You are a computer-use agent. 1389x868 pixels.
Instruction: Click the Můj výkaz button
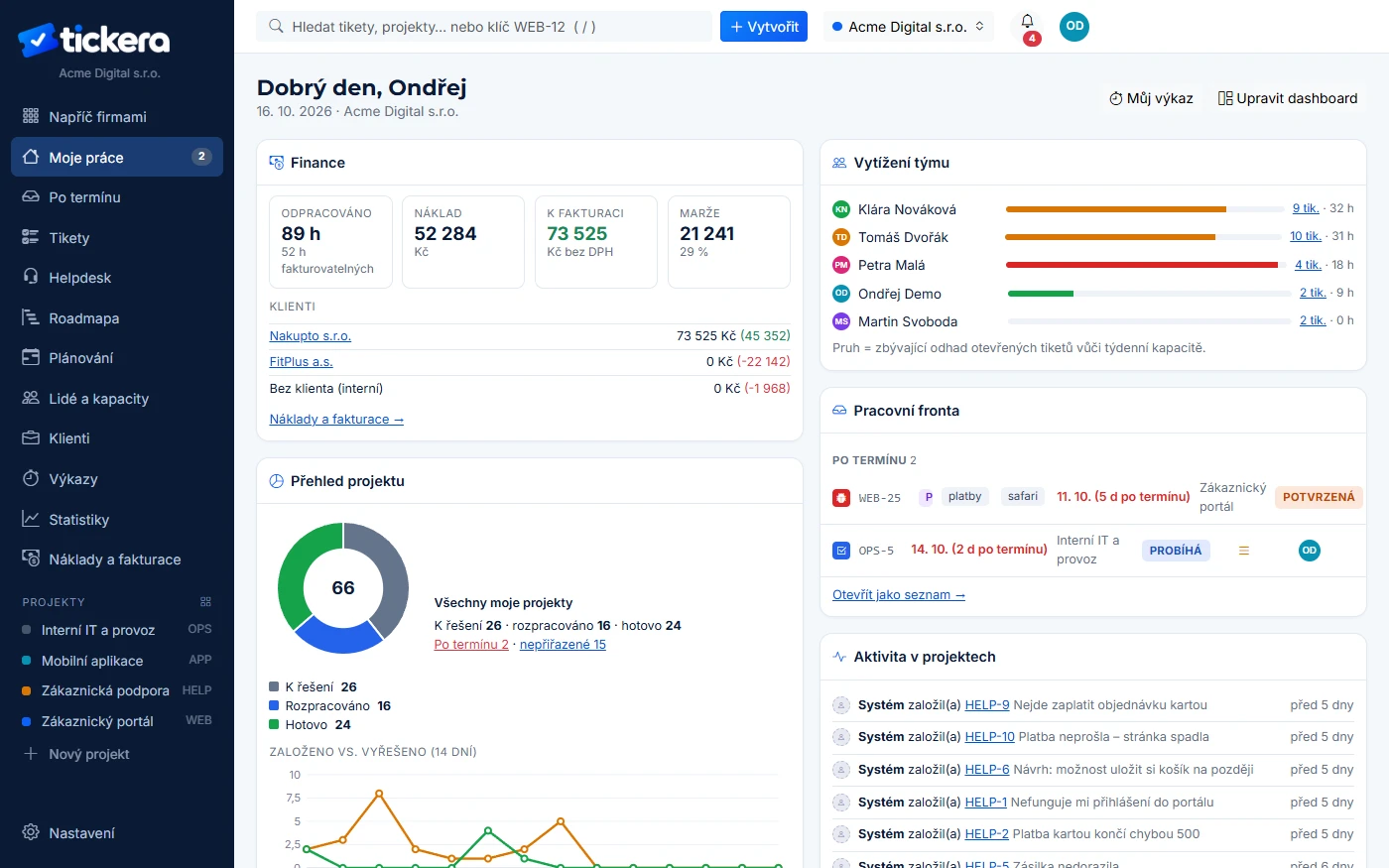(x=1151, y=98)
